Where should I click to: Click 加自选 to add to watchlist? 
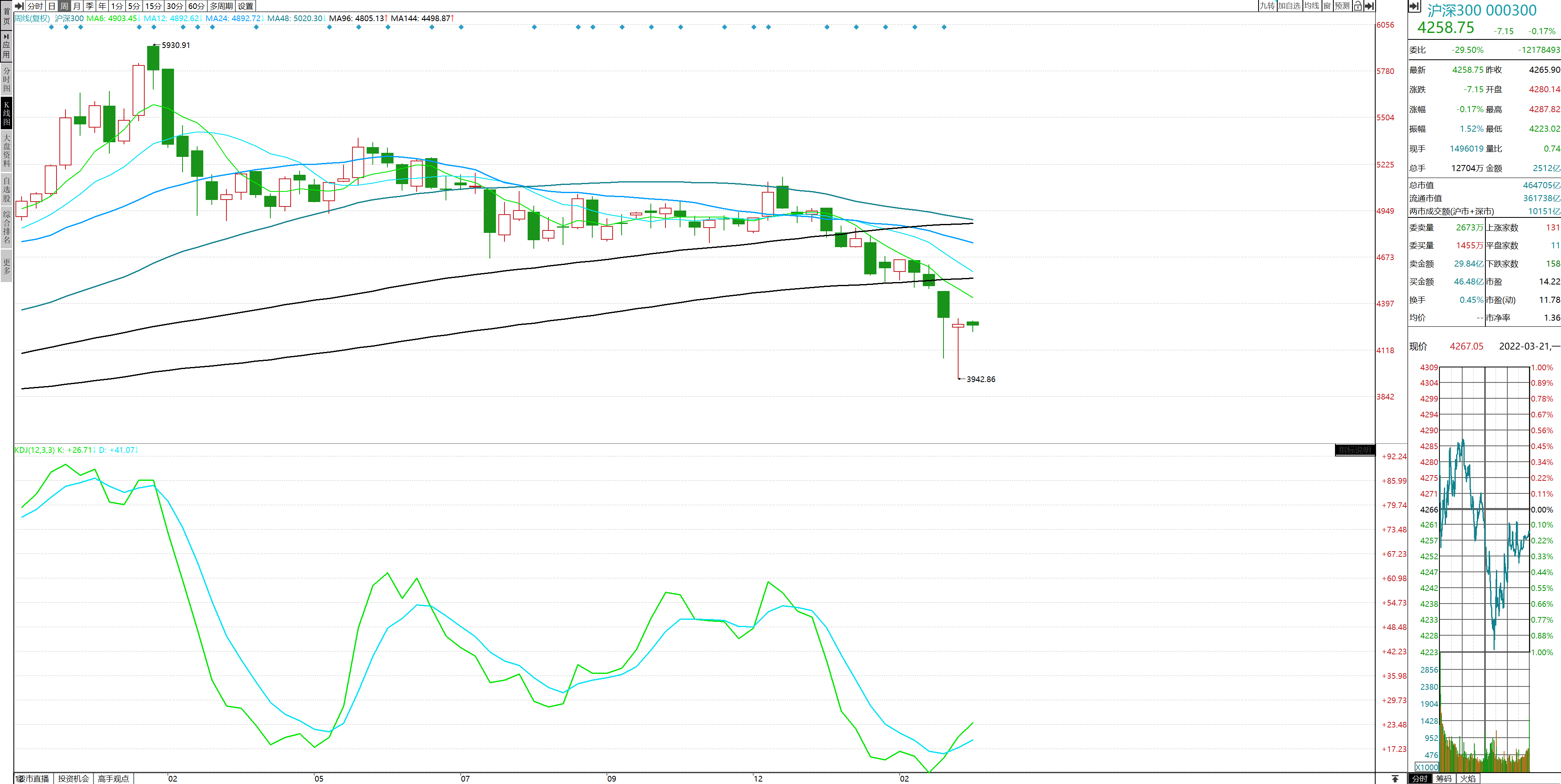tap(1289, 6)
